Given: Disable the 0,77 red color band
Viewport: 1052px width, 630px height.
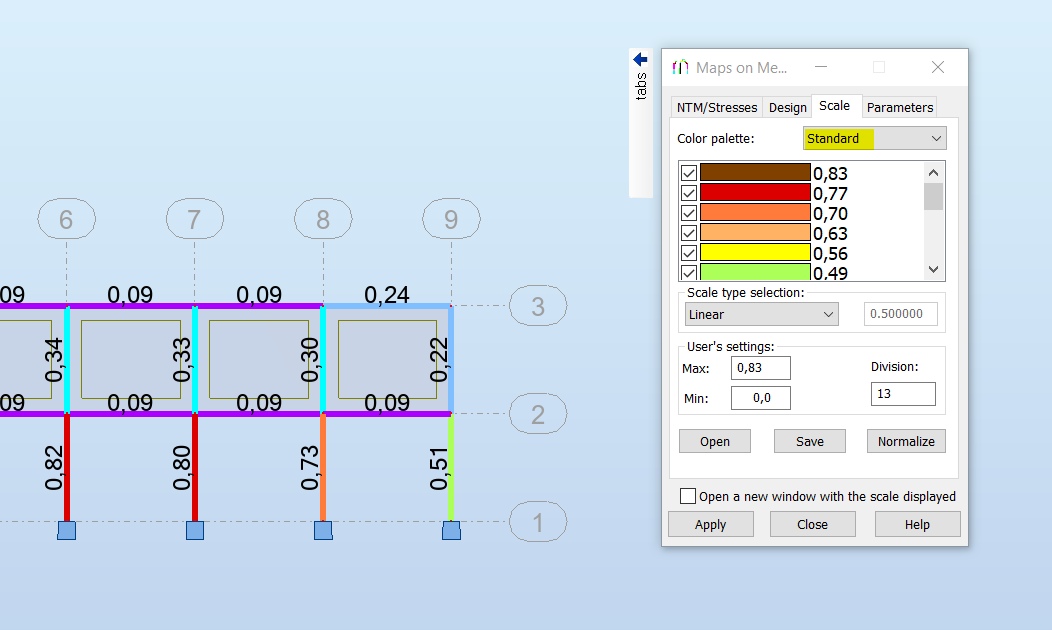Looking at the screenshot, I should pyautogui.click(x=687, y=192).
